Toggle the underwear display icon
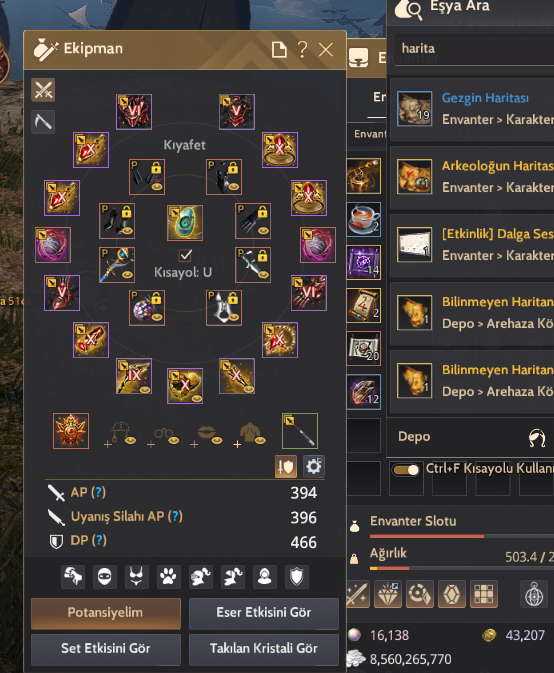554x673 pixels. (136, 576)
